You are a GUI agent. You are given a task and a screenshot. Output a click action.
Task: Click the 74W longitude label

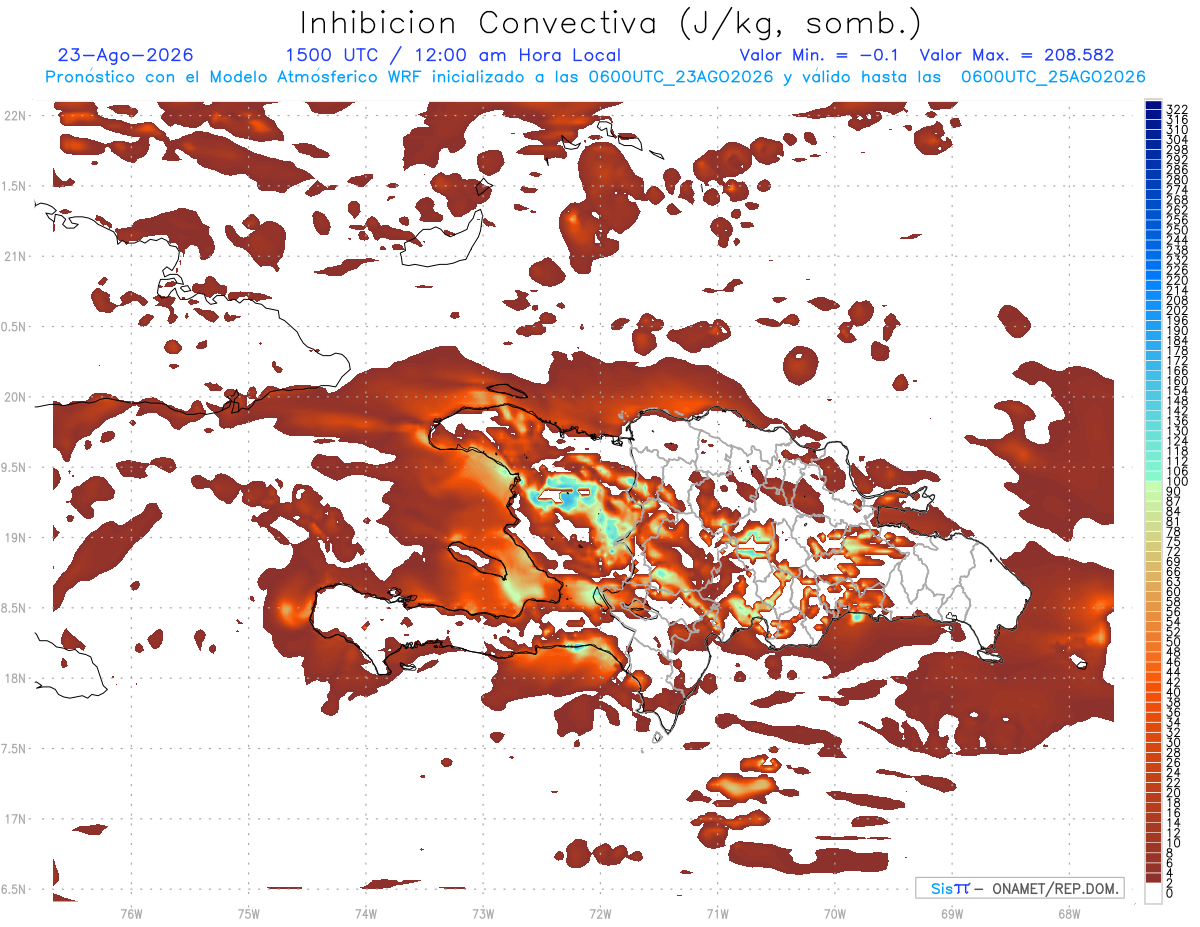click(x=366, y=913)
